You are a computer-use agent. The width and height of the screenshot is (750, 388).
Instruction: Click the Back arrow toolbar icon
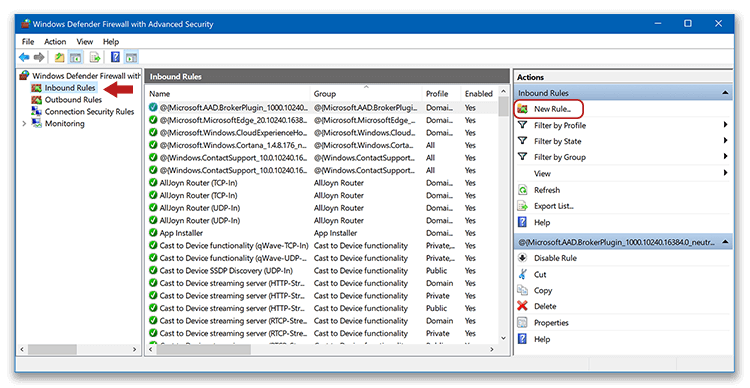tap(24, 57)
